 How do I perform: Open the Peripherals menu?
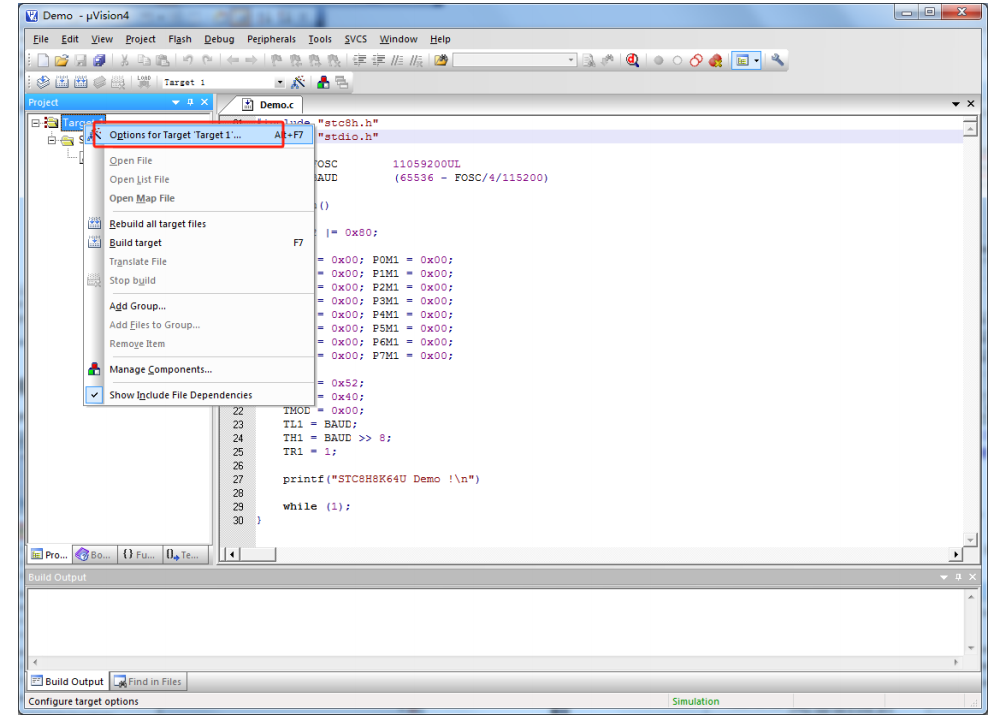271,39
